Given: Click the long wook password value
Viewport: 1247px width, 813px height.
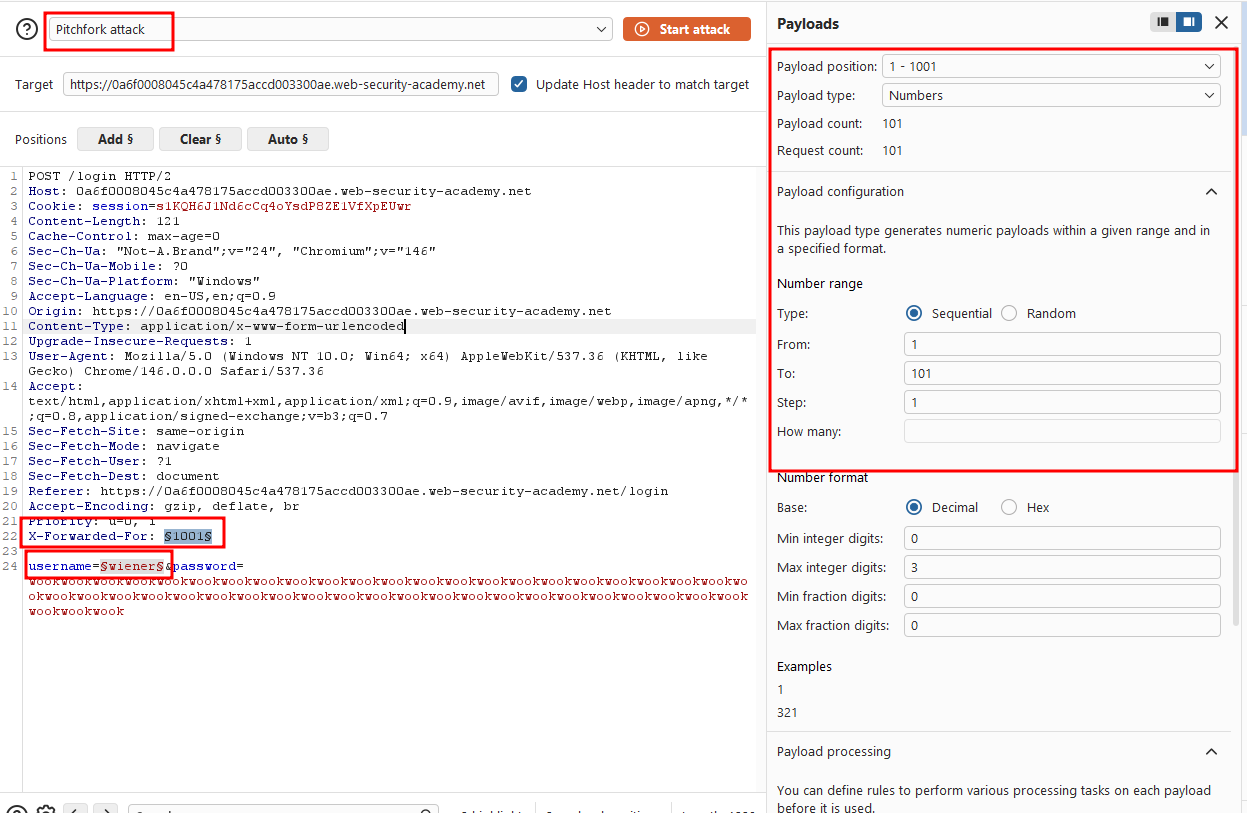Looking at the screenshot, I should [388, 596].
